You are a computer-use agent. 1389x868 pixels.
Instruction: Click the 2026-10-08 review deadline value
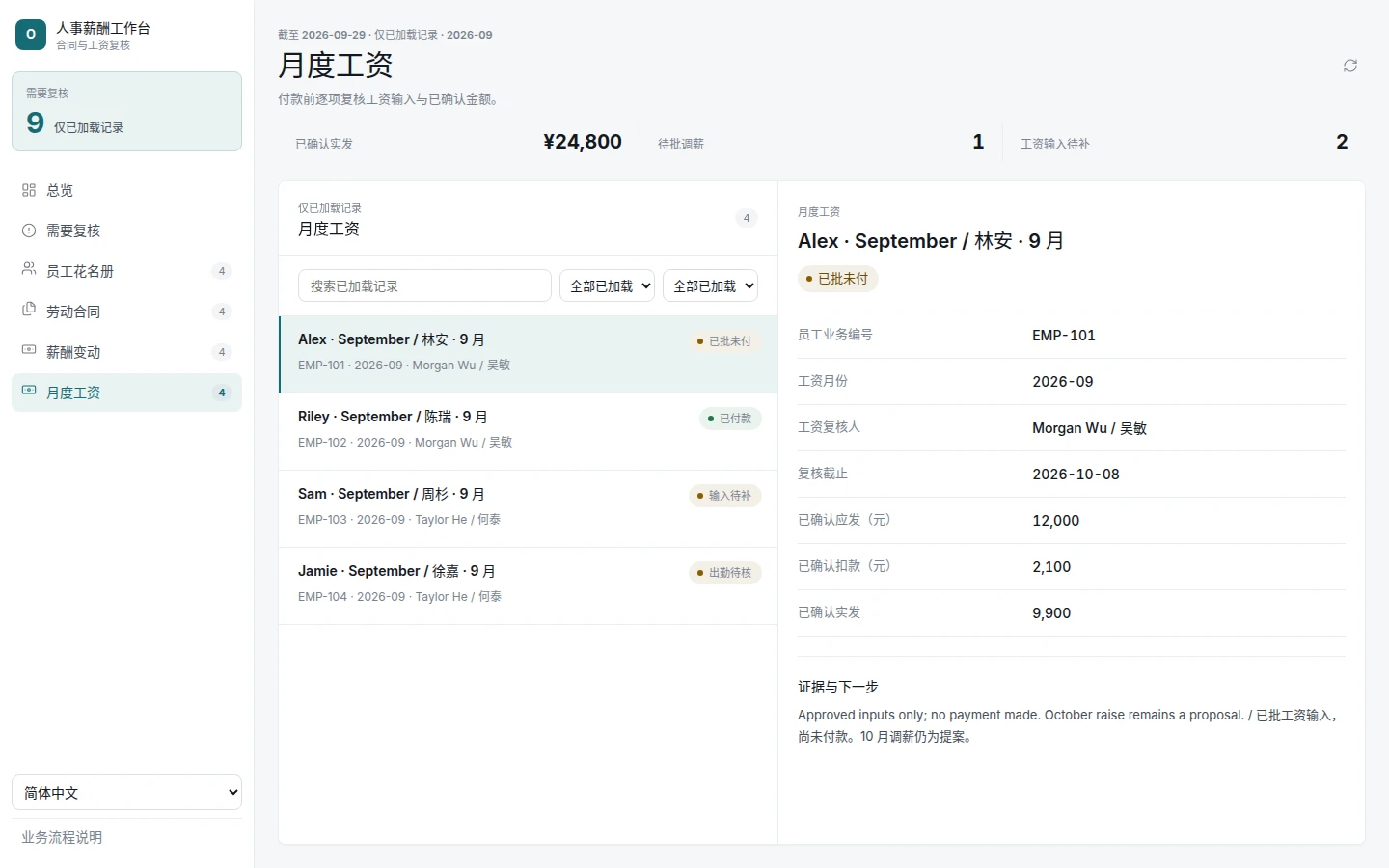click(x=1076, y=475)
